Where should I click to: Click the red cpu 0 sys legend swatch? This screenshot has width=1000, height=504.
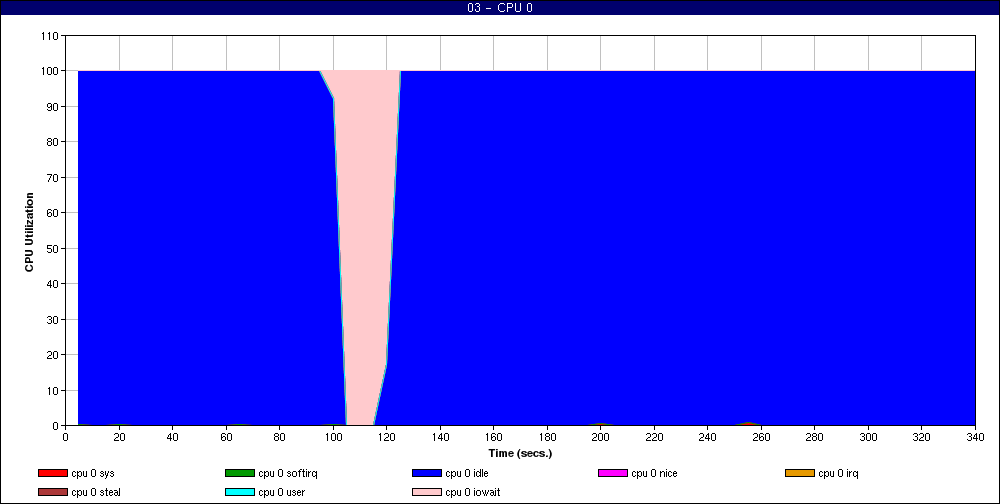tap(52, 473)
